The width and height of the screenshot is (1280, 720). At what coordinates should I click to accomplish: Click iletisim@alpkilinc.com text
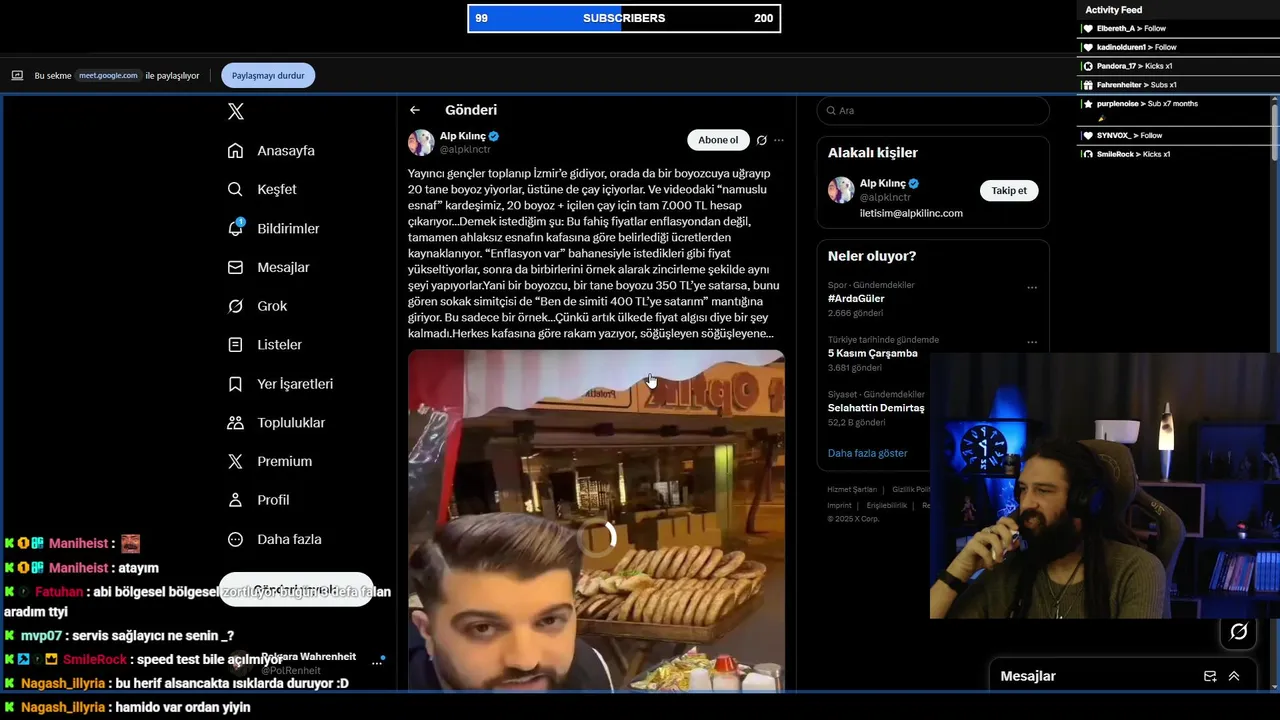pyautogui.click(x=911, y=213)
